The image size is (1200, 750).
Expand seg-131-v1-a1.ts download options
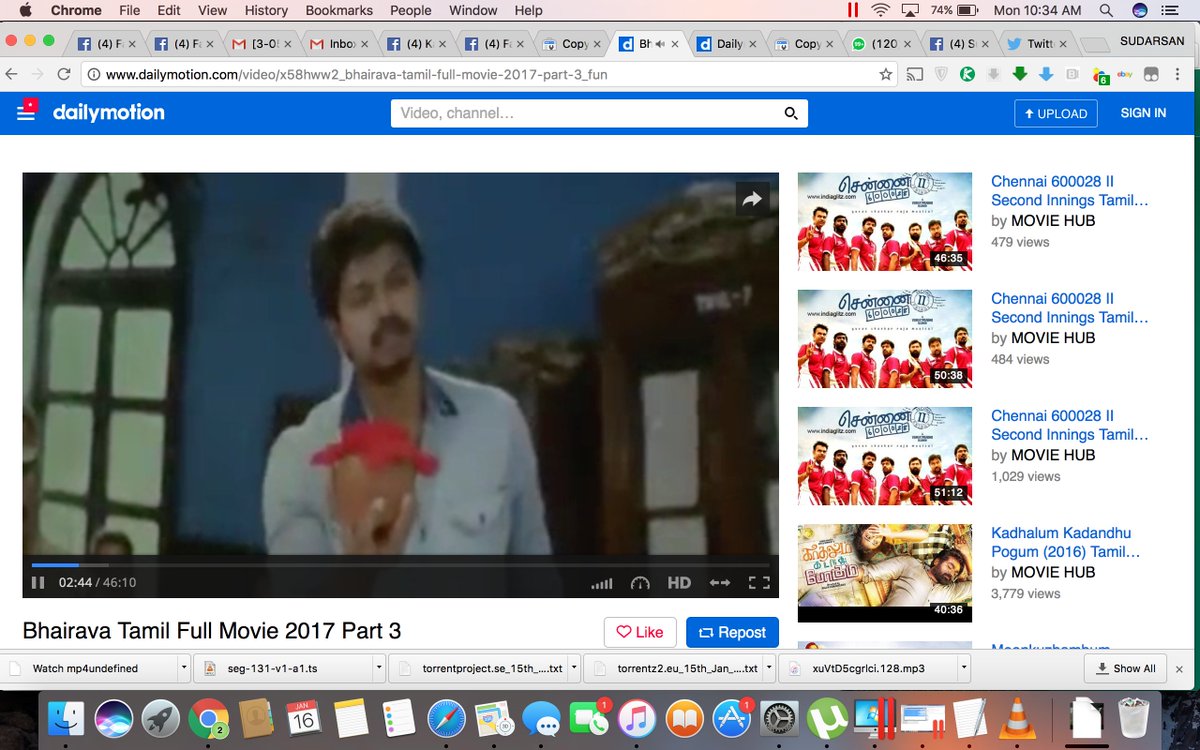(379, 668)
